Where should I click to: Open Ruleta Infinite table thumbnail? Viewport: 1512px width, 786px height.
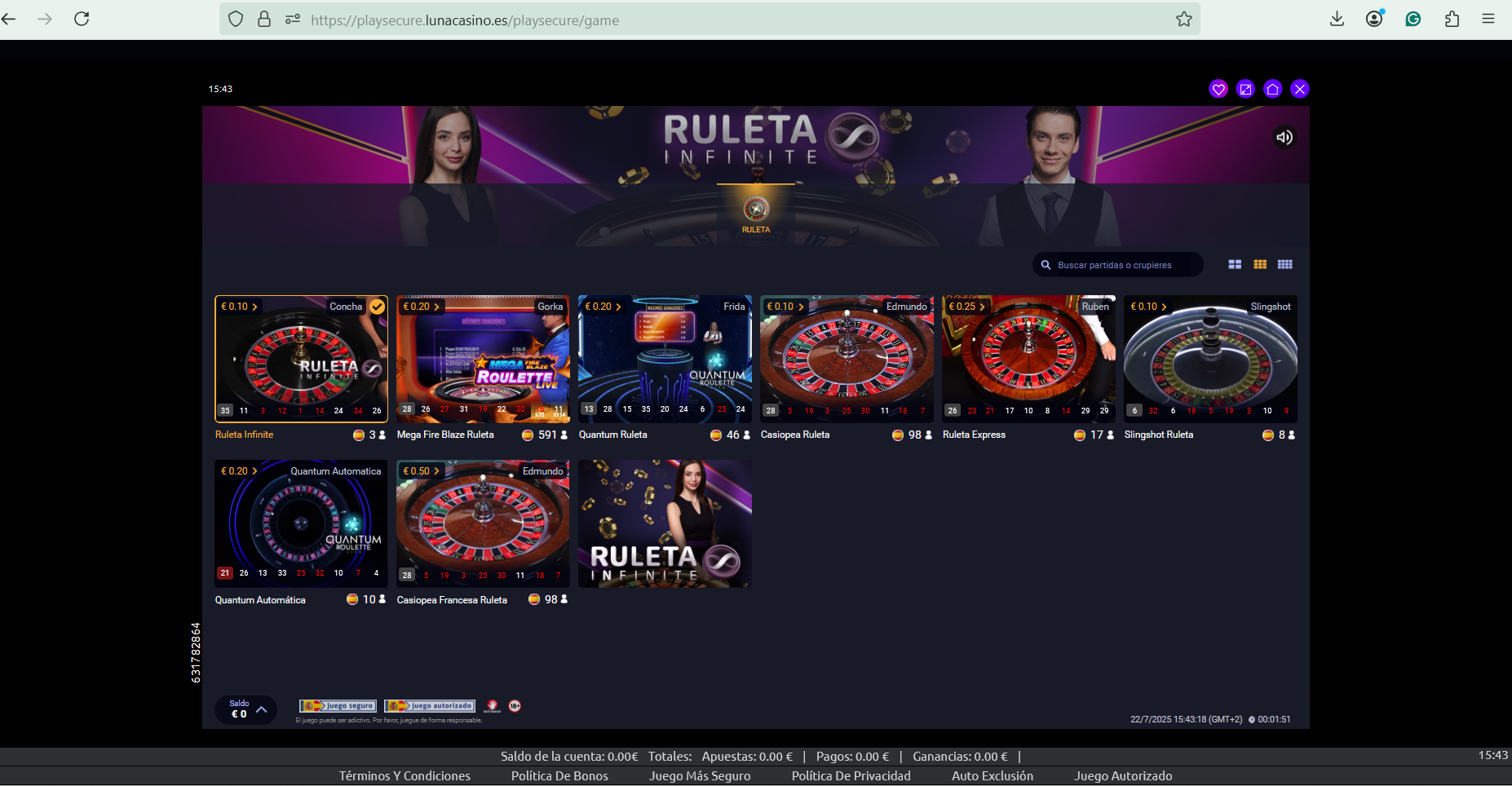point(301,359)
